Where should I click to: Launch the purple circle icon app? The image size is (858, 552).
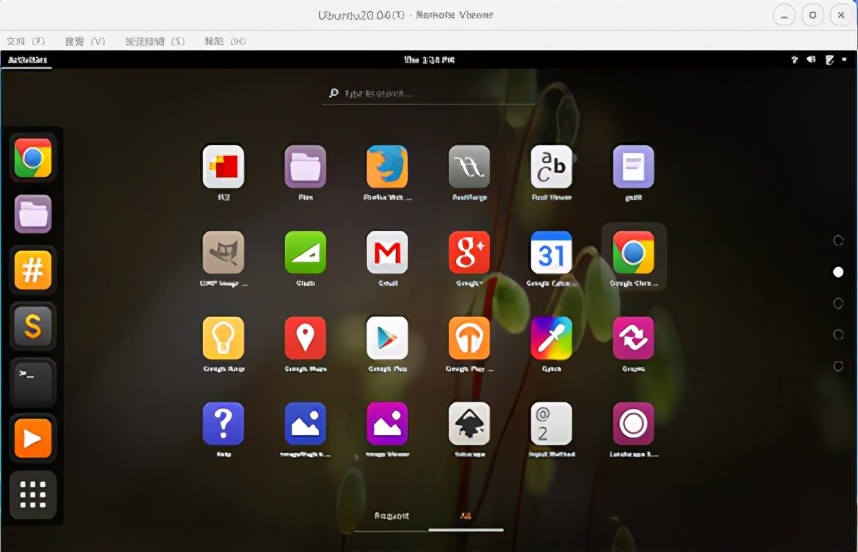coord(634,423)
